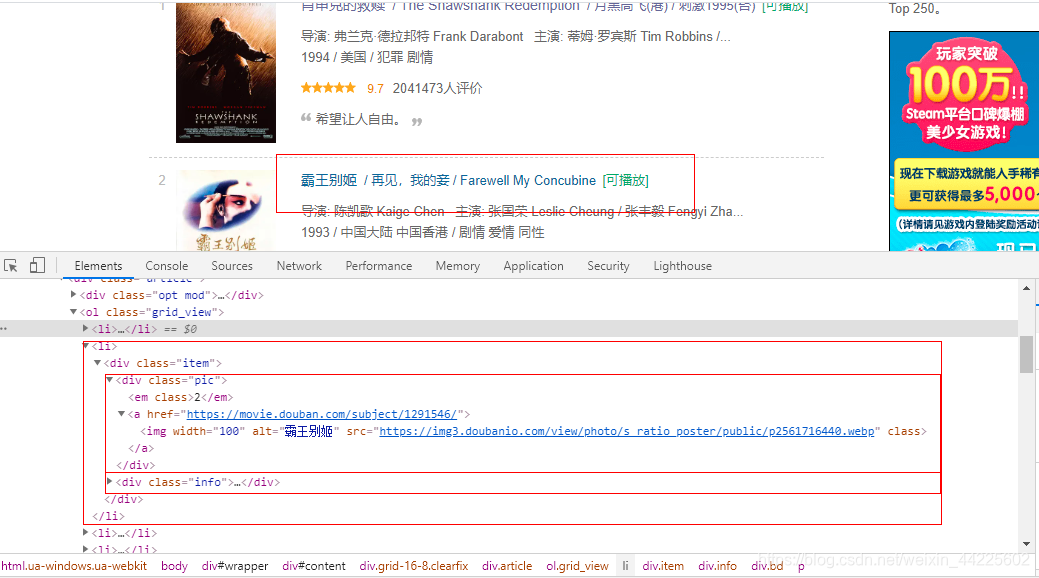
Task: Switch to the Sources tab
Action: (232, 266)
